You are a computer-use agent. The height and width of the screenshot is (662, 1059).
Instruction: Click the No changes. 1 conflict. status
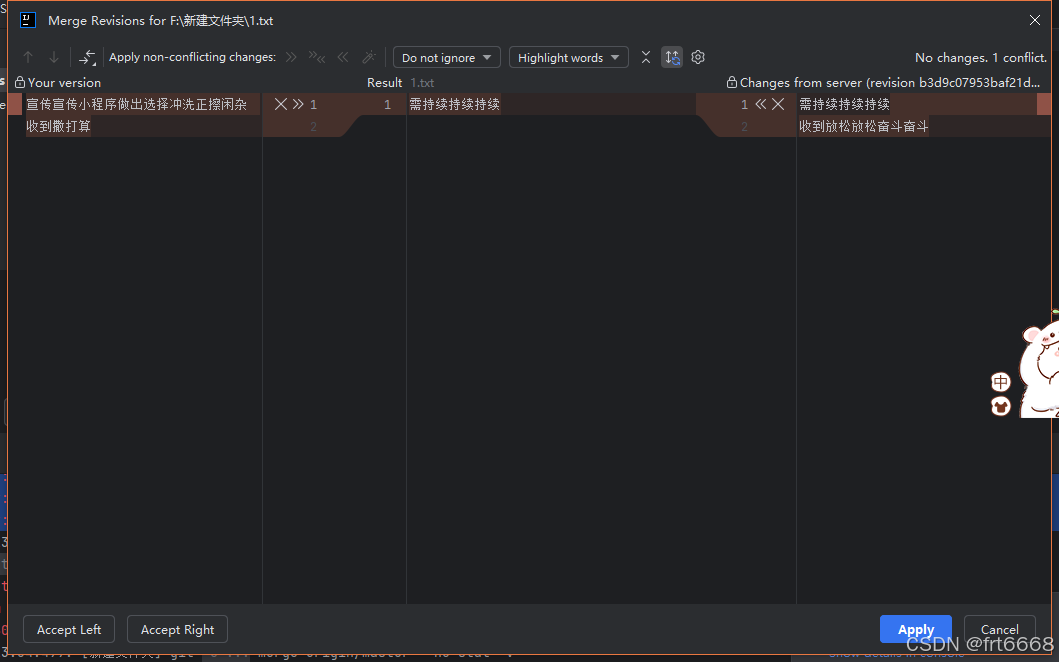pyautogui.click(x=981, y=57)
